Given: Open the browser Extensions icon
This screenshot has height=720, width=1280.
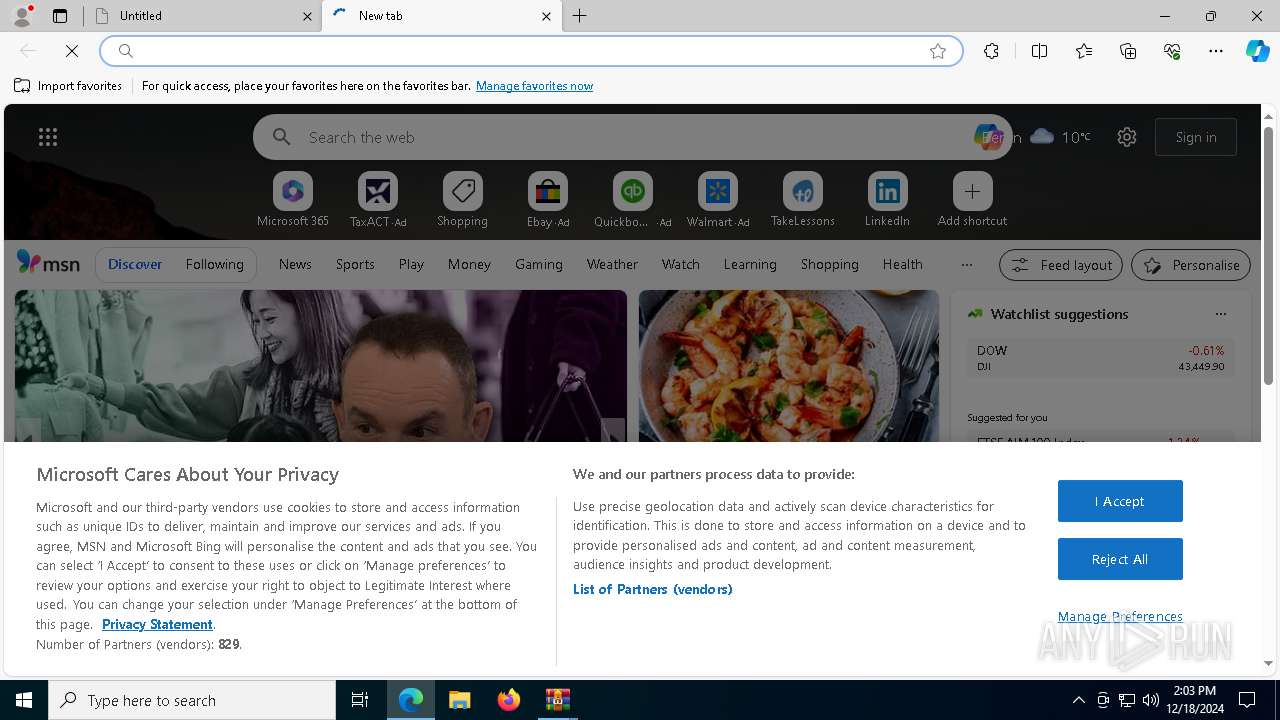Looking at the screenshot, I should tap(991, 51).
